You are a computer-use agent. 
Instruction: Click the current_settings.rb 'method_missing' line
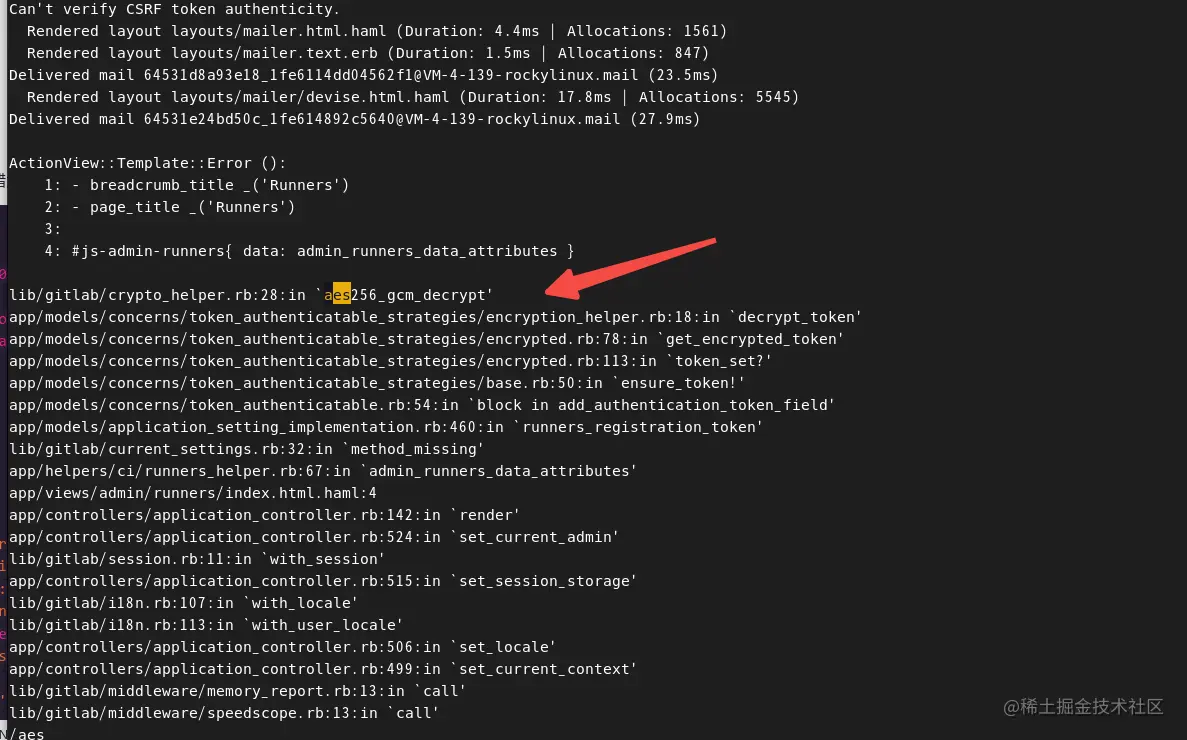coord(246,448)
